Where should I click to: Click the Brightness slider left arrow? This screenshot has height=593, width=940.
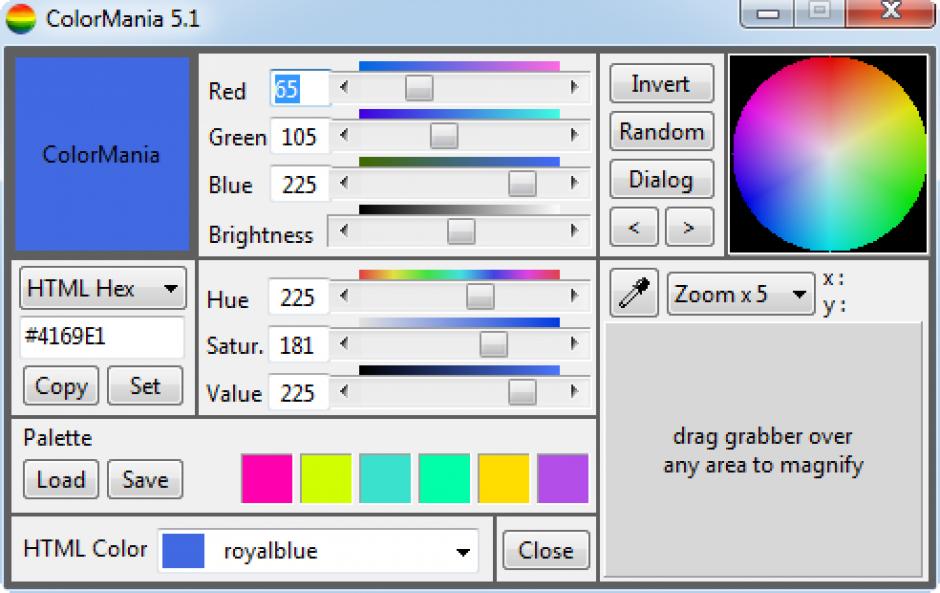(x=344, y=230)
